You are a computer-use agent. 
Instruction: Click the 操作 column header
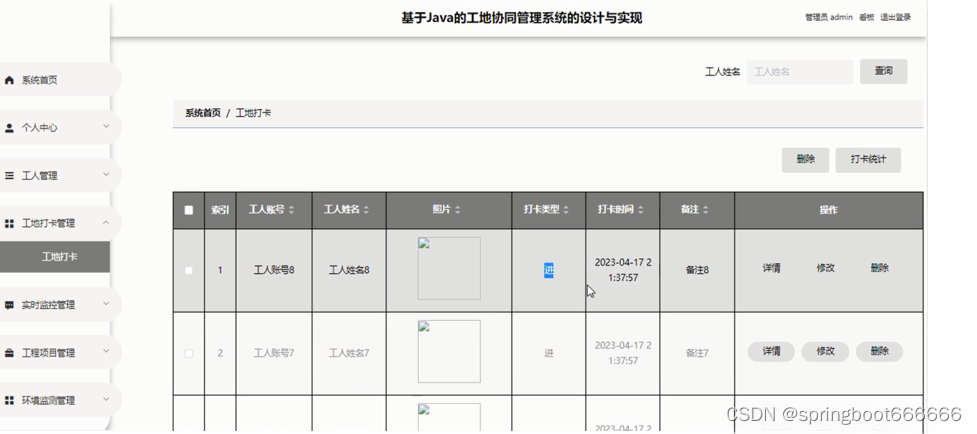pos(828,210)
